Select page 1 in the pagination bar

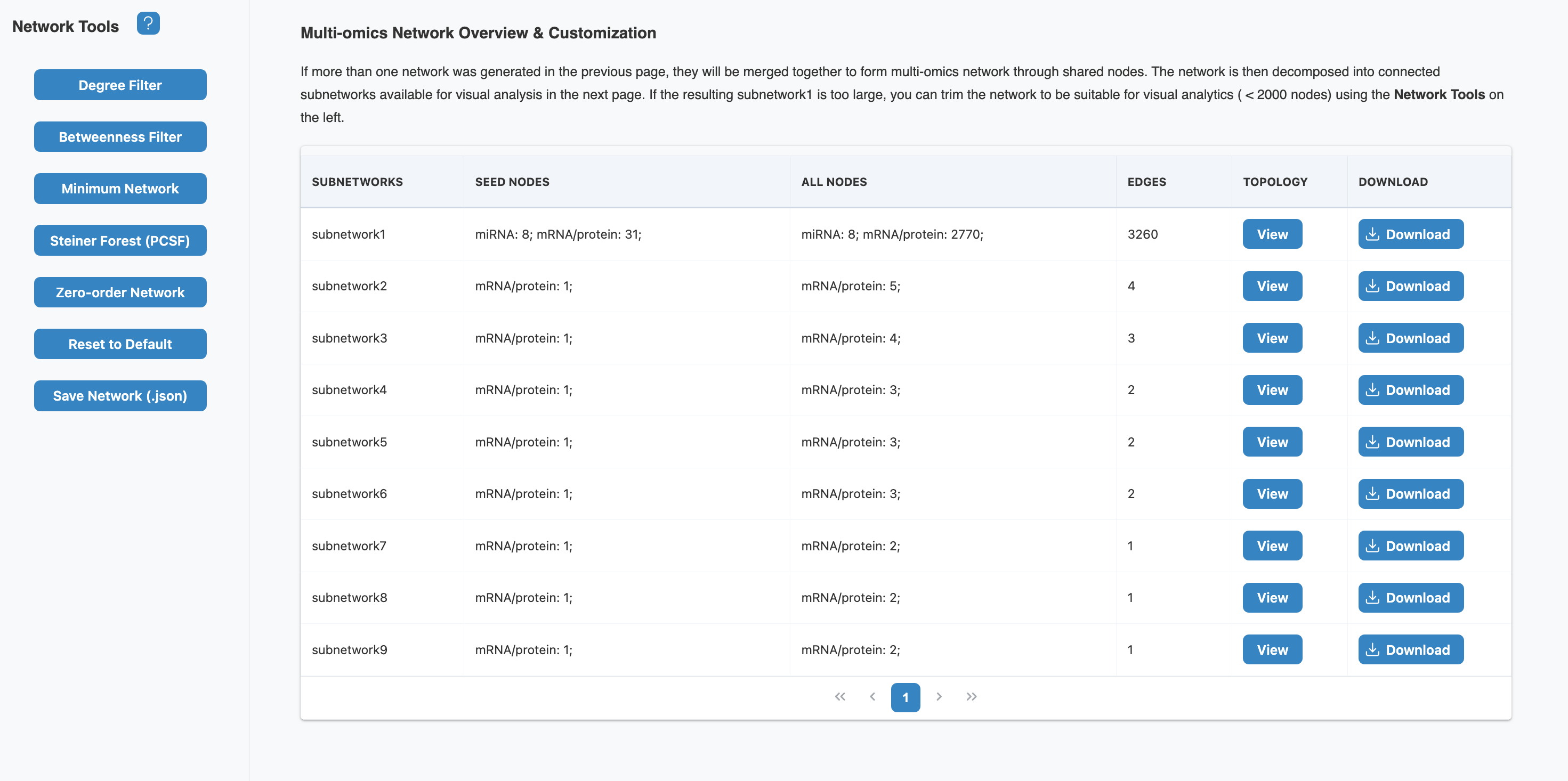[x=906, y=697]
